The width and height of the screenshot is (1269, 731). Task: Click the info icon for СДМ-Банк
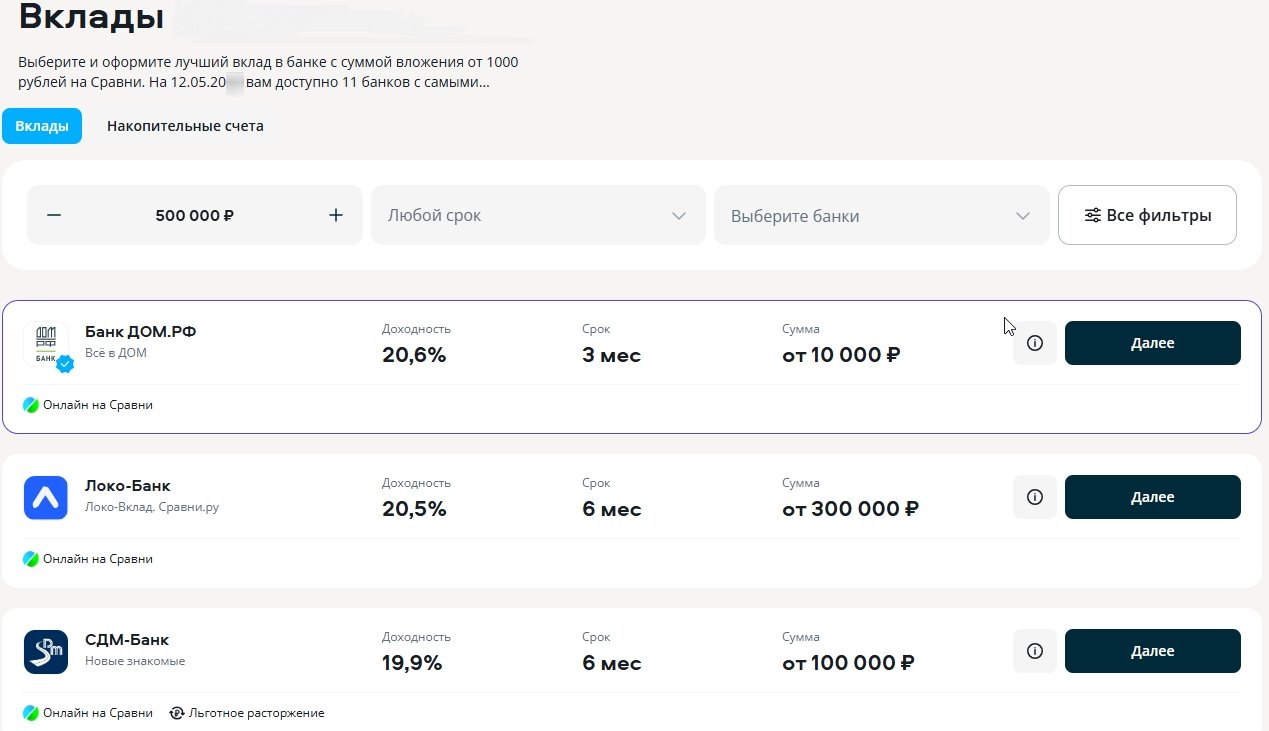[x=1035, y=651]
